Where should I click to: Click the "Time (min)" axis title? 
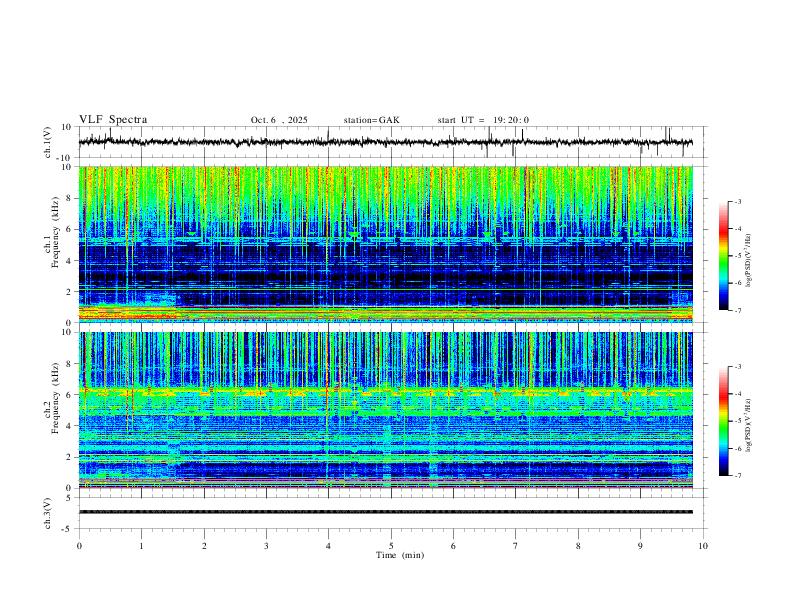tap(400, 555)
